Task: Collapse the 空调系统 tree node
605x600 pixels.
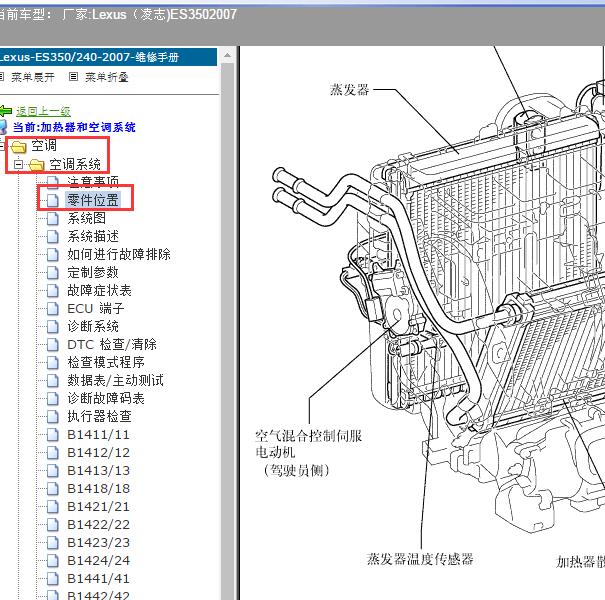Action: pos(18,164)
